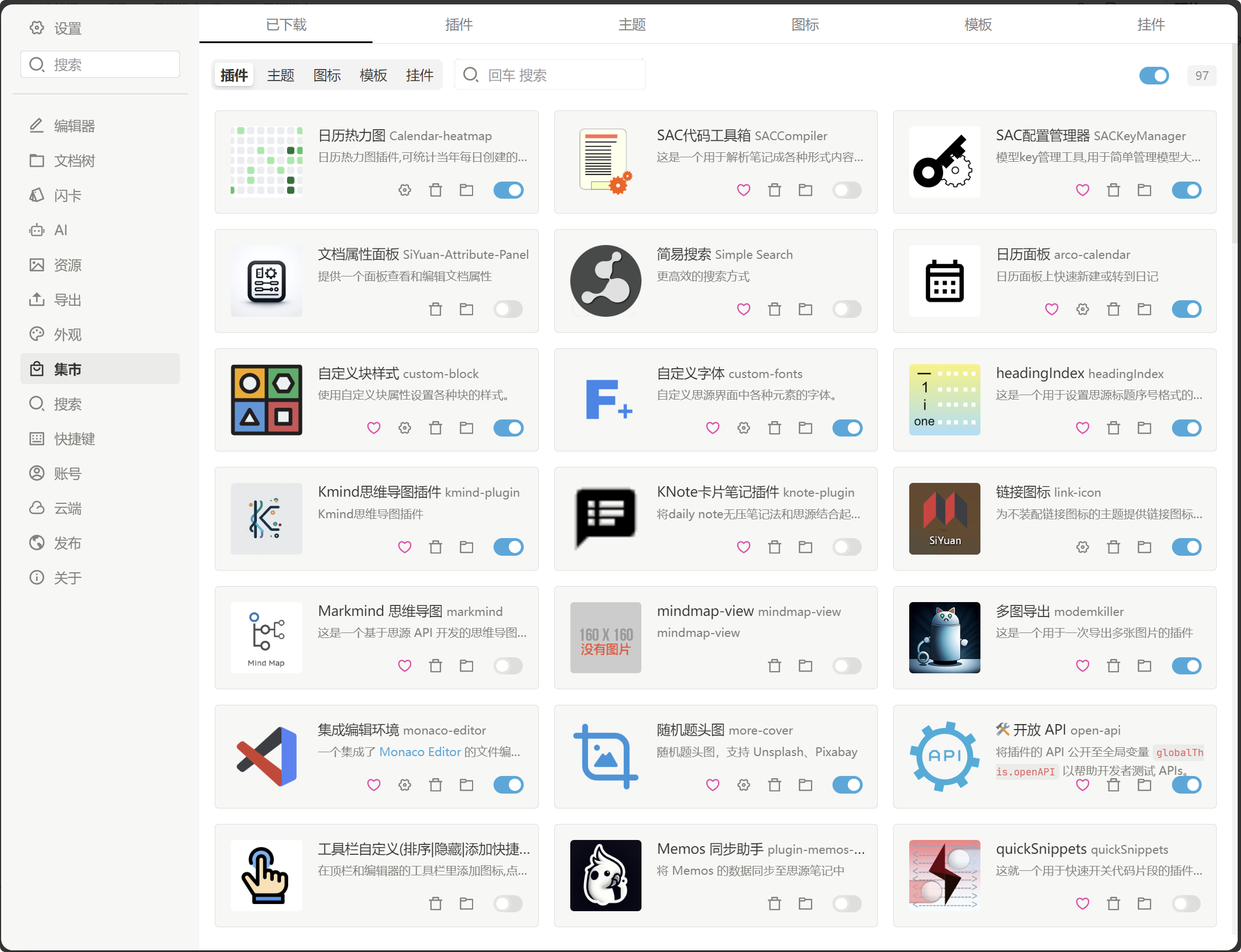Open 编辑器 settings in the sidebar
Viewport: 1241px width, 952px height.
[x=74, y=126]
